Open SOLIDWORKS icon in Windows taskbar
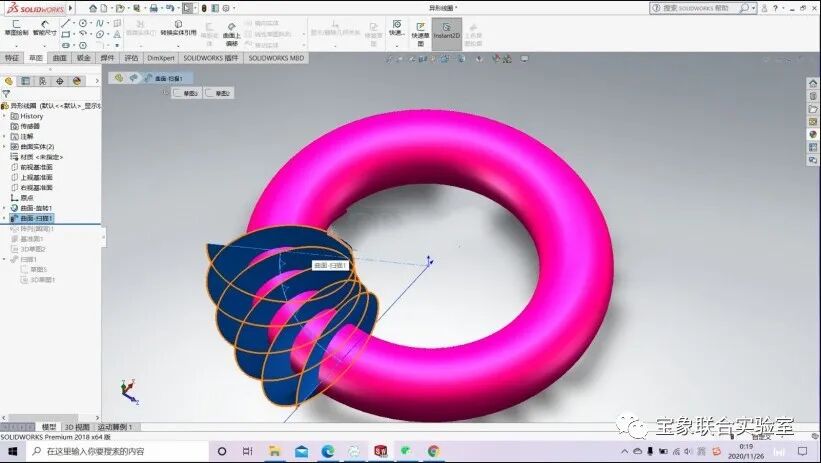This screenshot has width=821, height=463. (381, 451)
